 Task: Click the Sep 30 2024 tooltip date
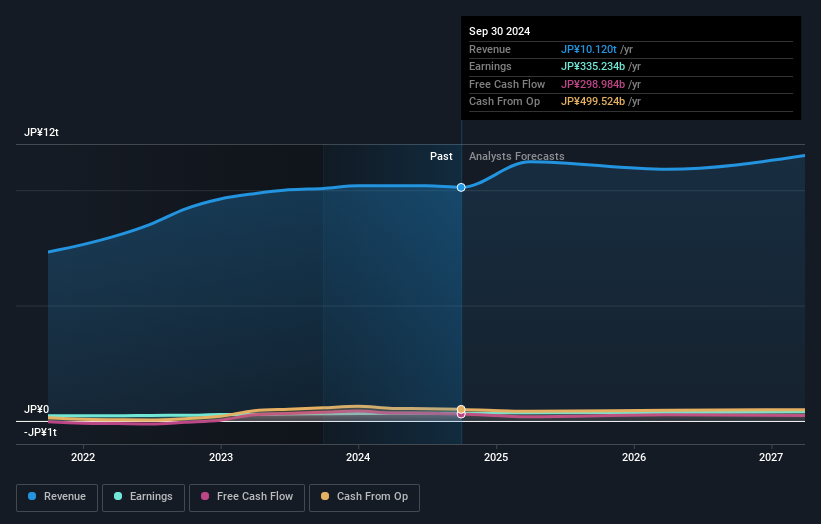click(499, 31)
